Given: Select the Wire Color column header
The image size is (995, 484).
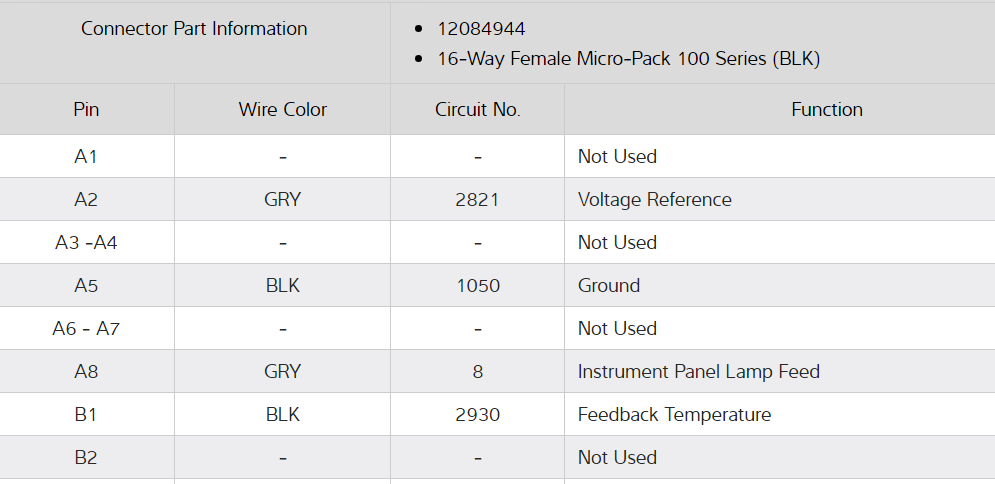Looking at the screenshot, I should click(282, 110).
